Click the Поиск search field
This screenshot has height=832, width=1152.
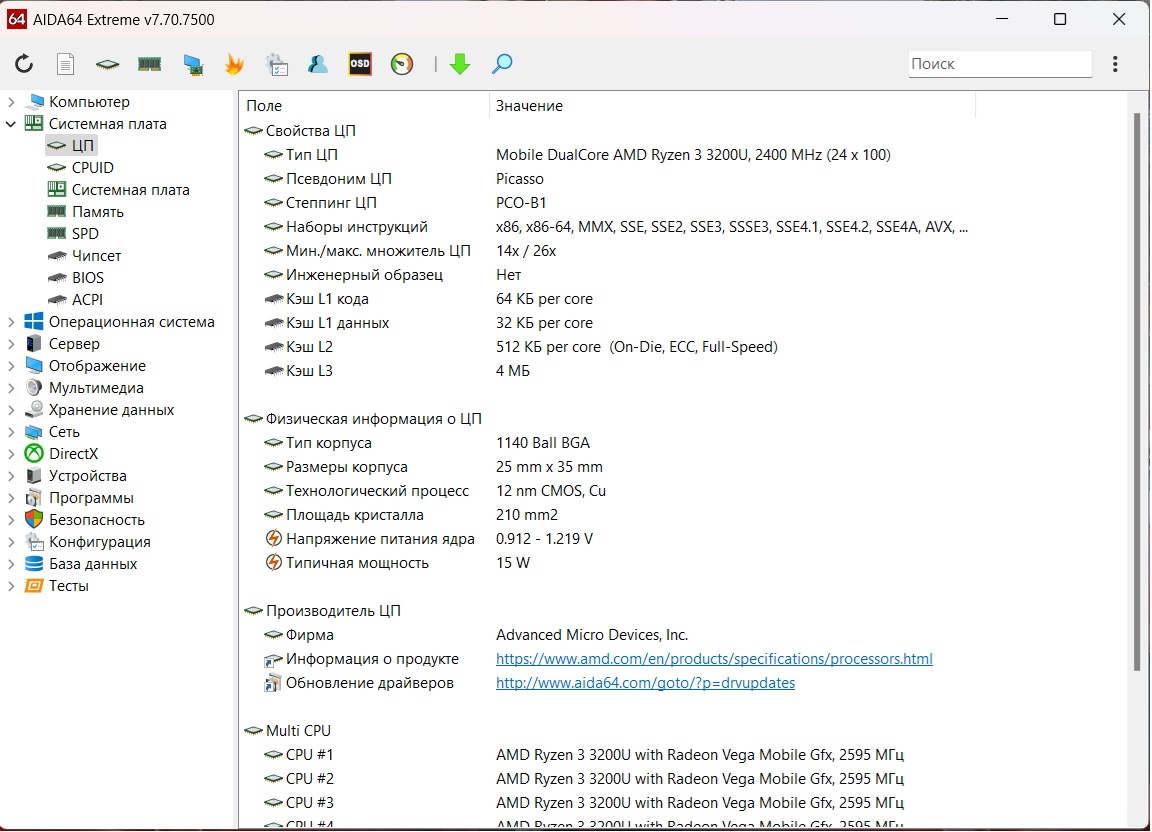(998, 64)
